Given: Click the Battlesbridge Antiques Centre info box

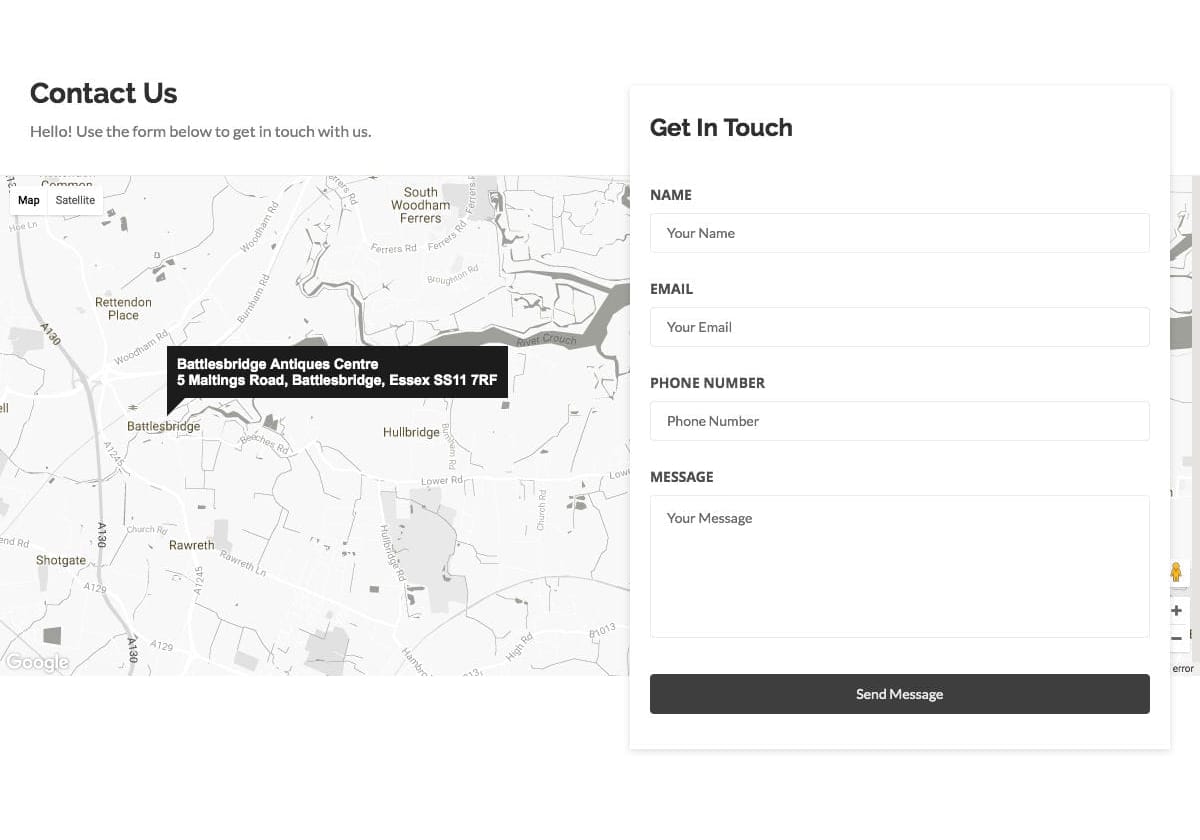Looking at the screenshot, I should pyautogui.click(x=337, y=372).
